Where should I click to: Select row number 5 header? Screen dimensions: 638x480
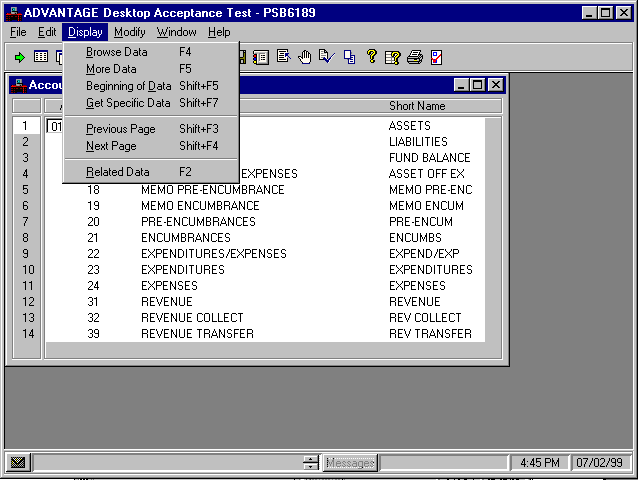pos(26,190)
